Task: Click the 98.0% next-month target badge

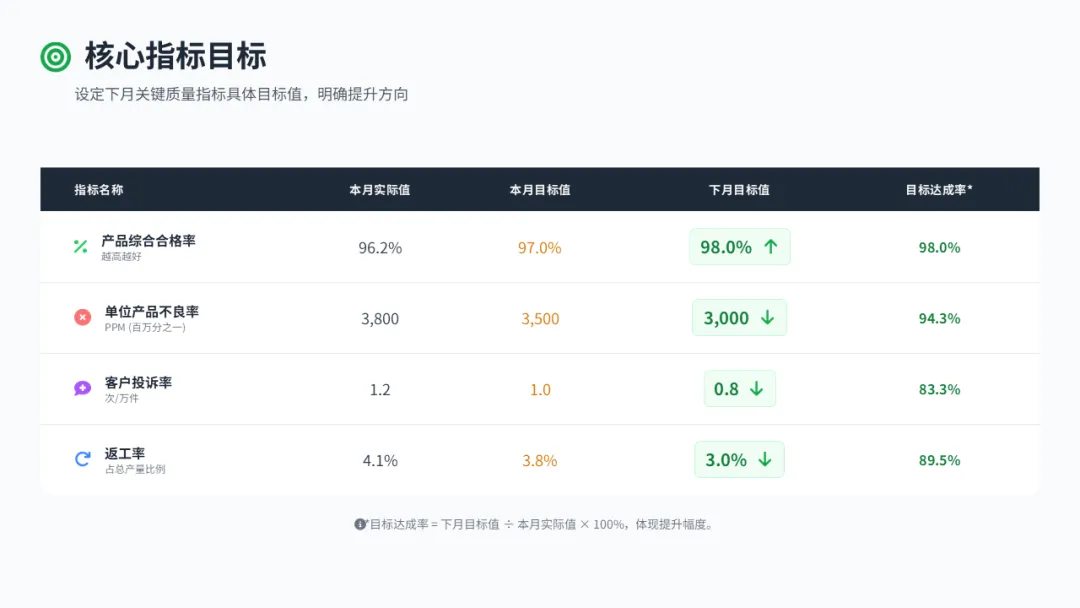Action: click(x=740, y=247)
